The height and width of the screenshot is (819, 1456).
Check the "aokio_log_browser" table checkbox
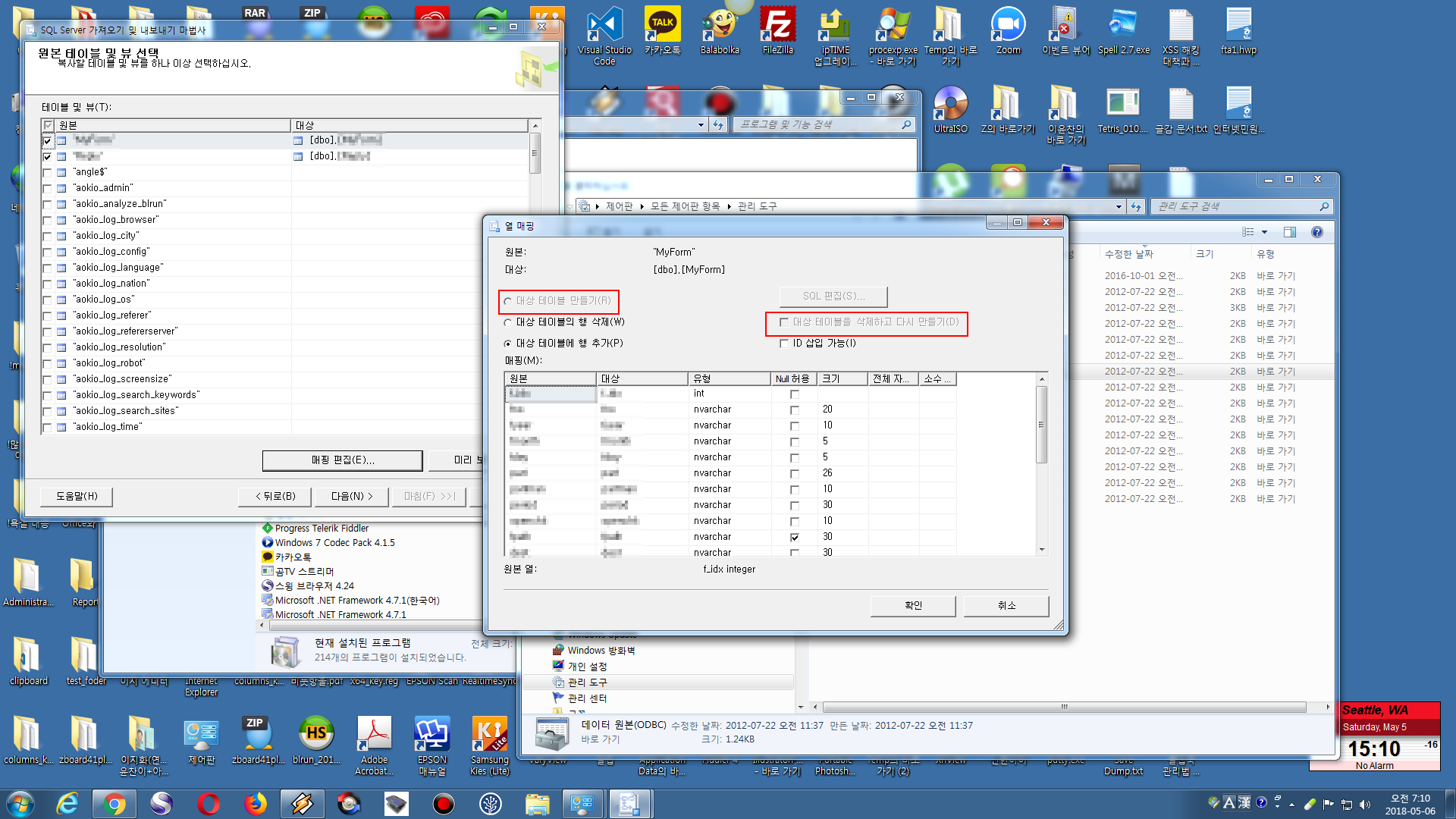(47, 220)
